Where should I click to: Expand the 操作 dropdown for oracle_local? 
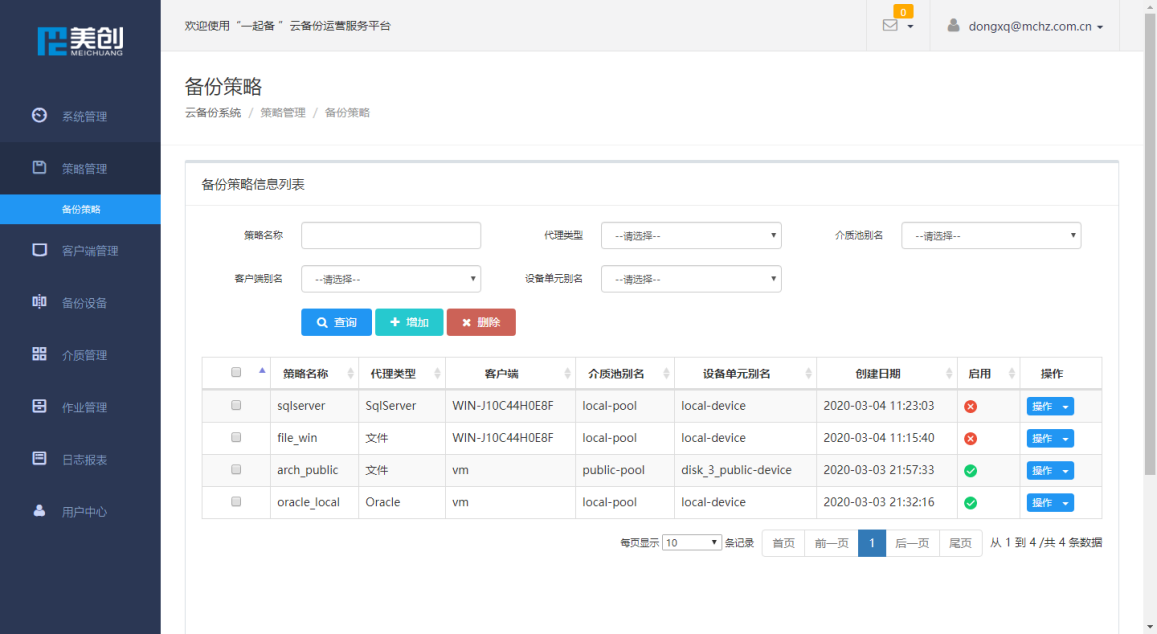click(1050, 503)
